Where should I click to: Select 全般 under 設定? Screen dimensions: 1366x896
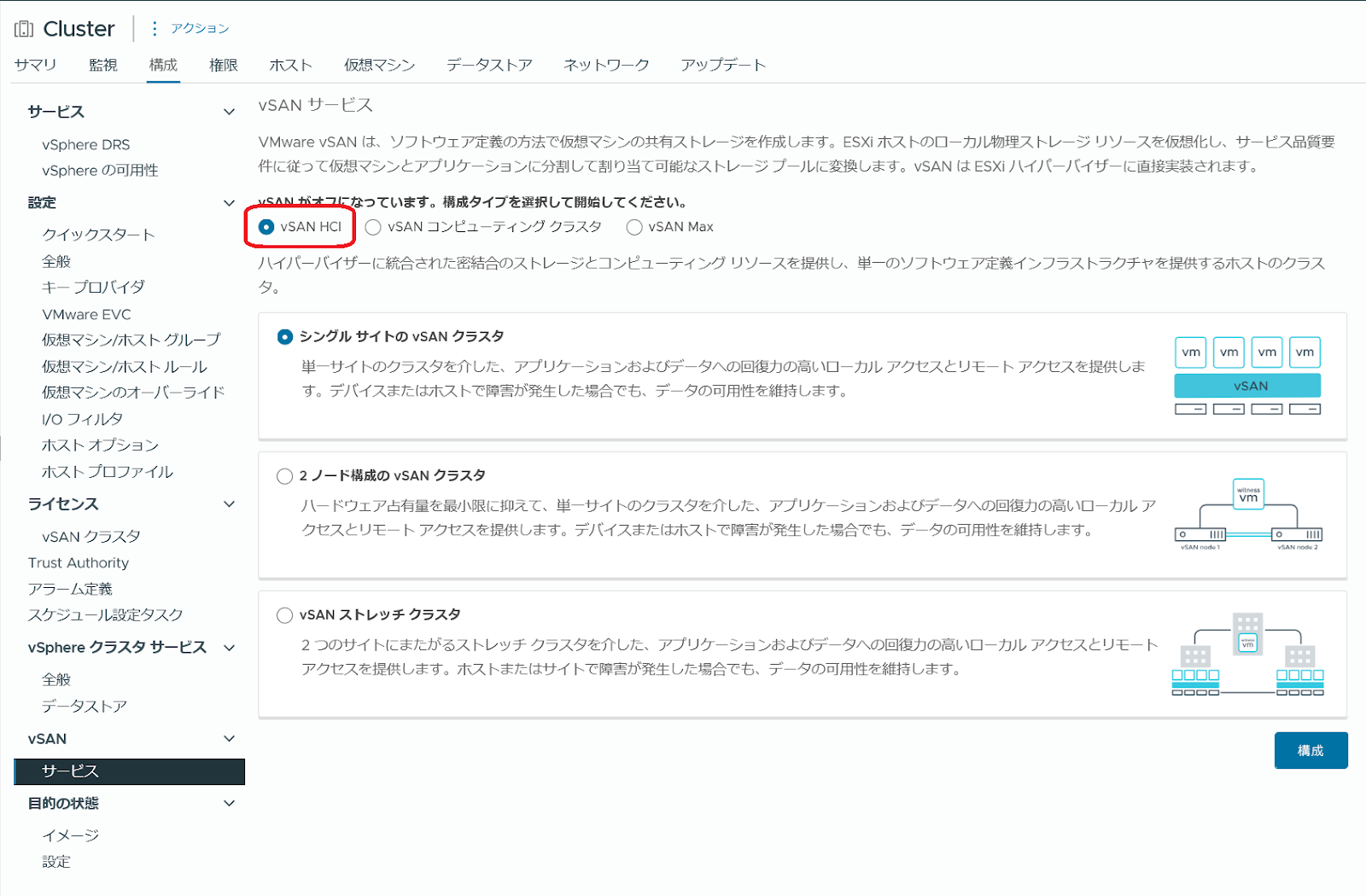pyautogui.click(x=56, y=262)
